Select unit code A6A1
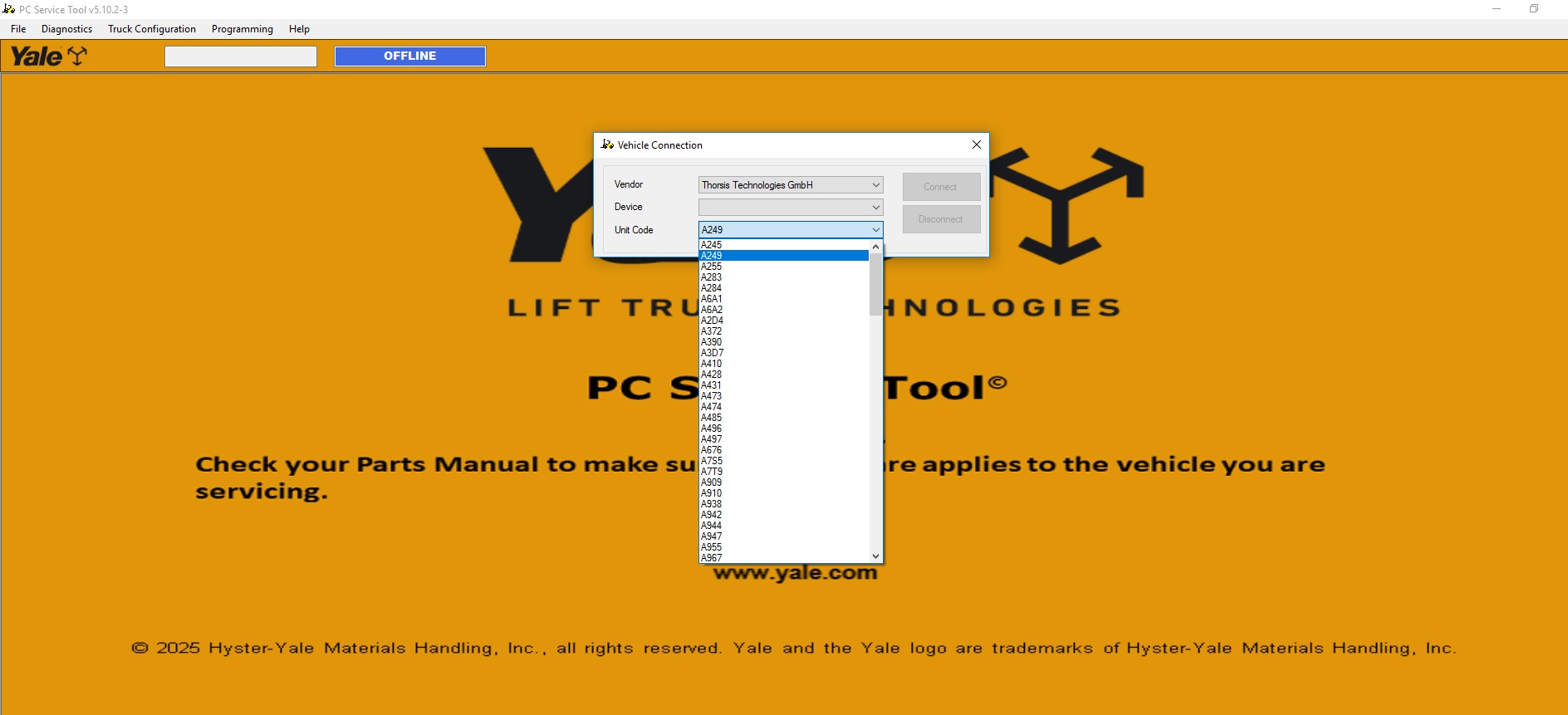 pyautogui.click(x=784, y=299)
